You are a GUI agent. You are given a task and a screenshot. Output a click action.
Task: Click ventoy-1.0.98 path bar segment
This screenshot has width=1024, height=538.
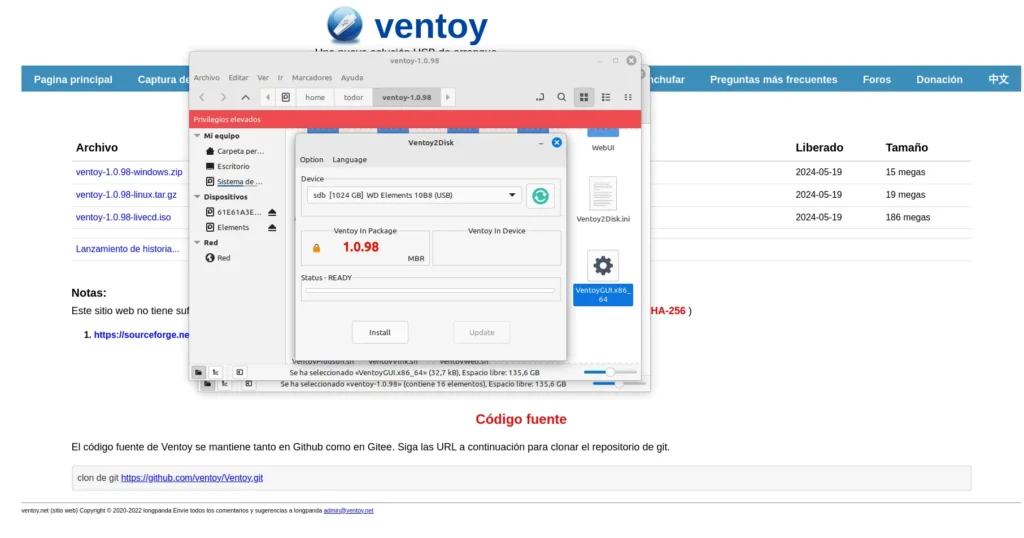click(x=407, y=97)
